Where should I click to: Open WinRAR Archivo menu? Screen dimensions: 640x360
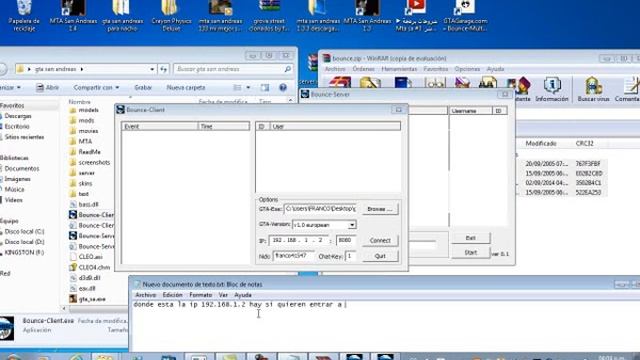coord(335,69)
